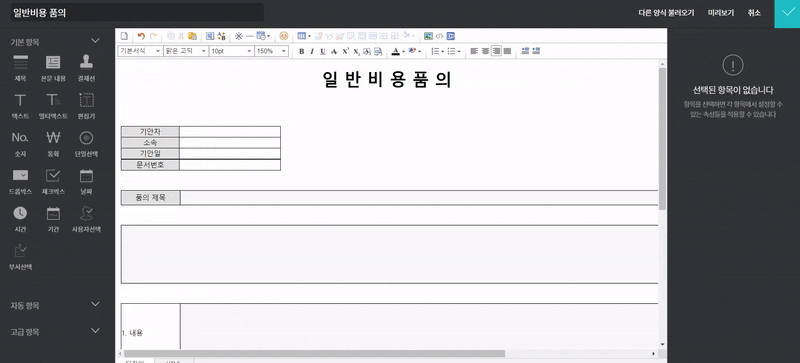The width and height of the screenshot is (800, 363).
Task: Align text left
Action: point(473,51)
